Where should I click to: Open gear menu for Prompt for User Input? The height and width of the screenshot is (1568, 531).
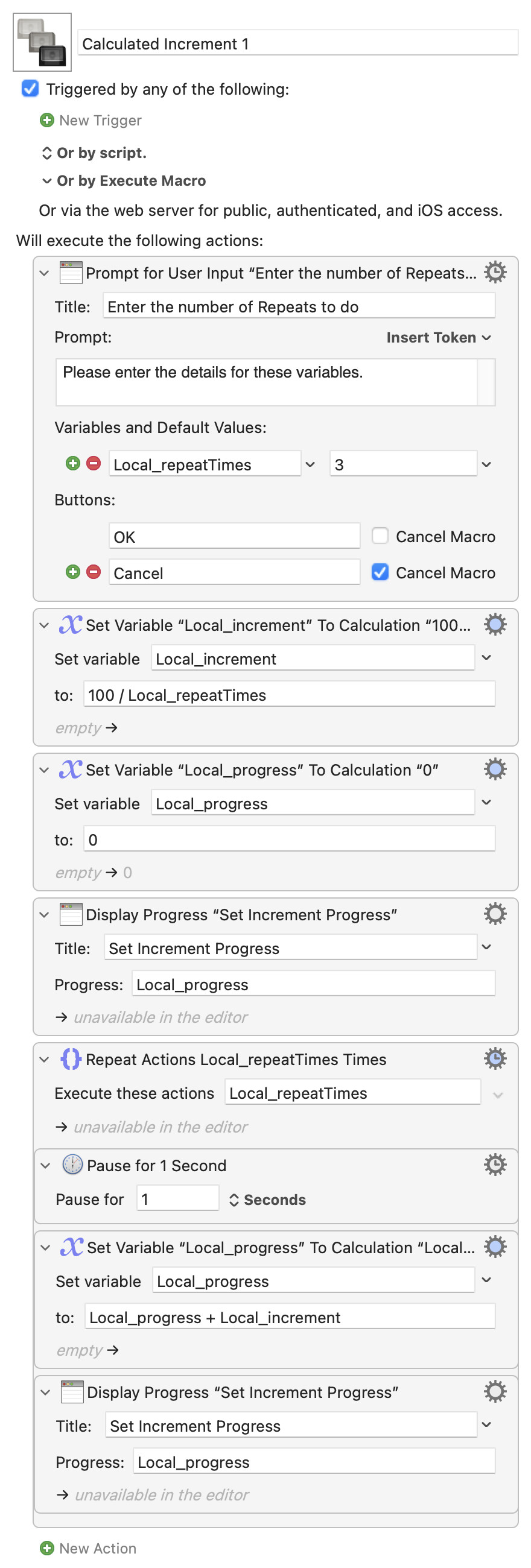coord(494,272)
